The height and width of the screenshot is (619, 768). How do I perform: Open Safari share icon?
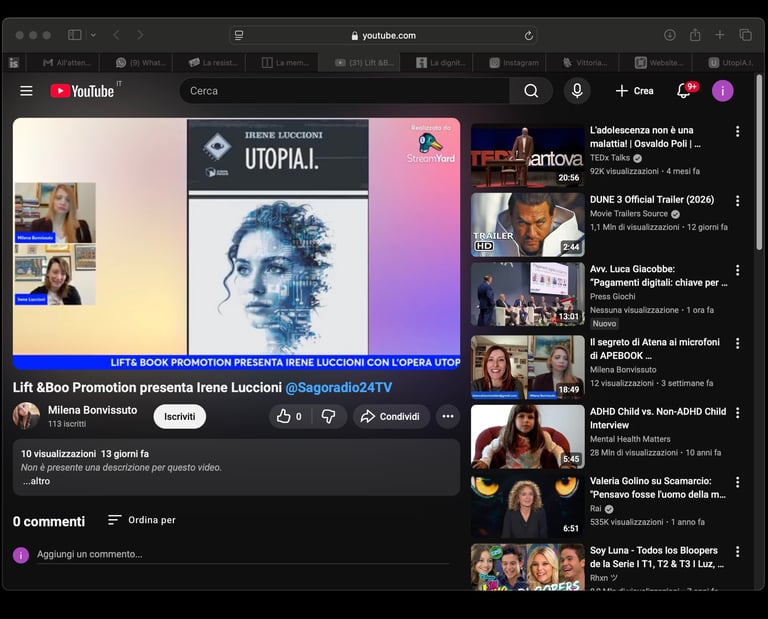coord(695,35)
